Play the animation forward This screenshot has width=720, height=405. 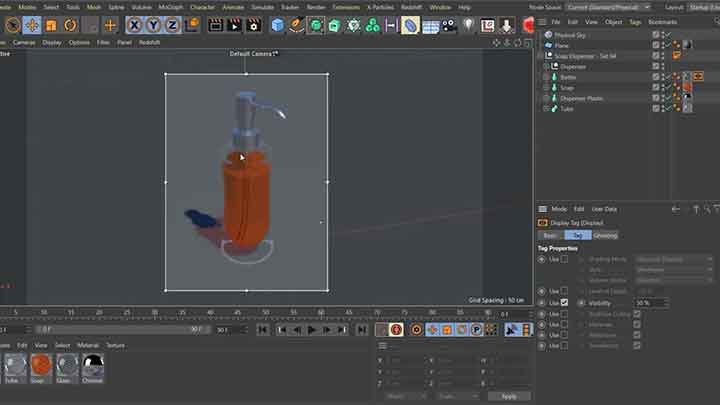312,330
